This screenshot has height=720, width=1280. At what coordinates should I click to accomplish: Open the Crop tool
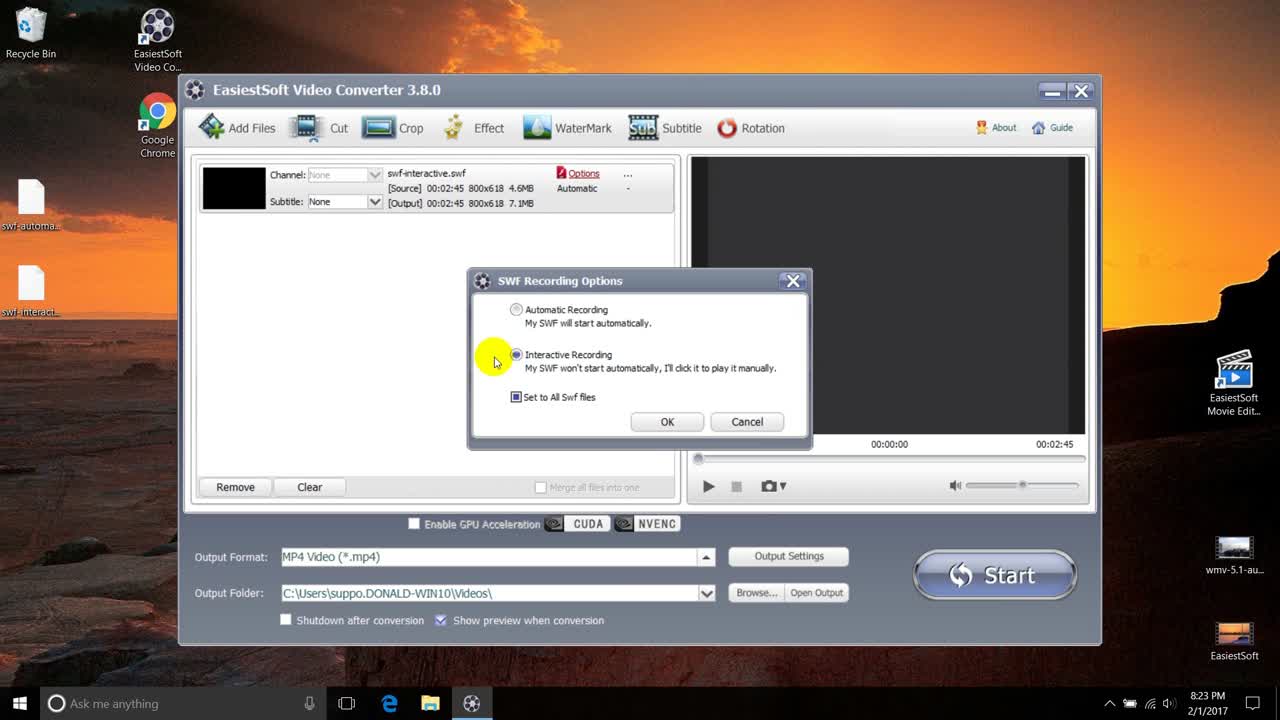(393, 128)
